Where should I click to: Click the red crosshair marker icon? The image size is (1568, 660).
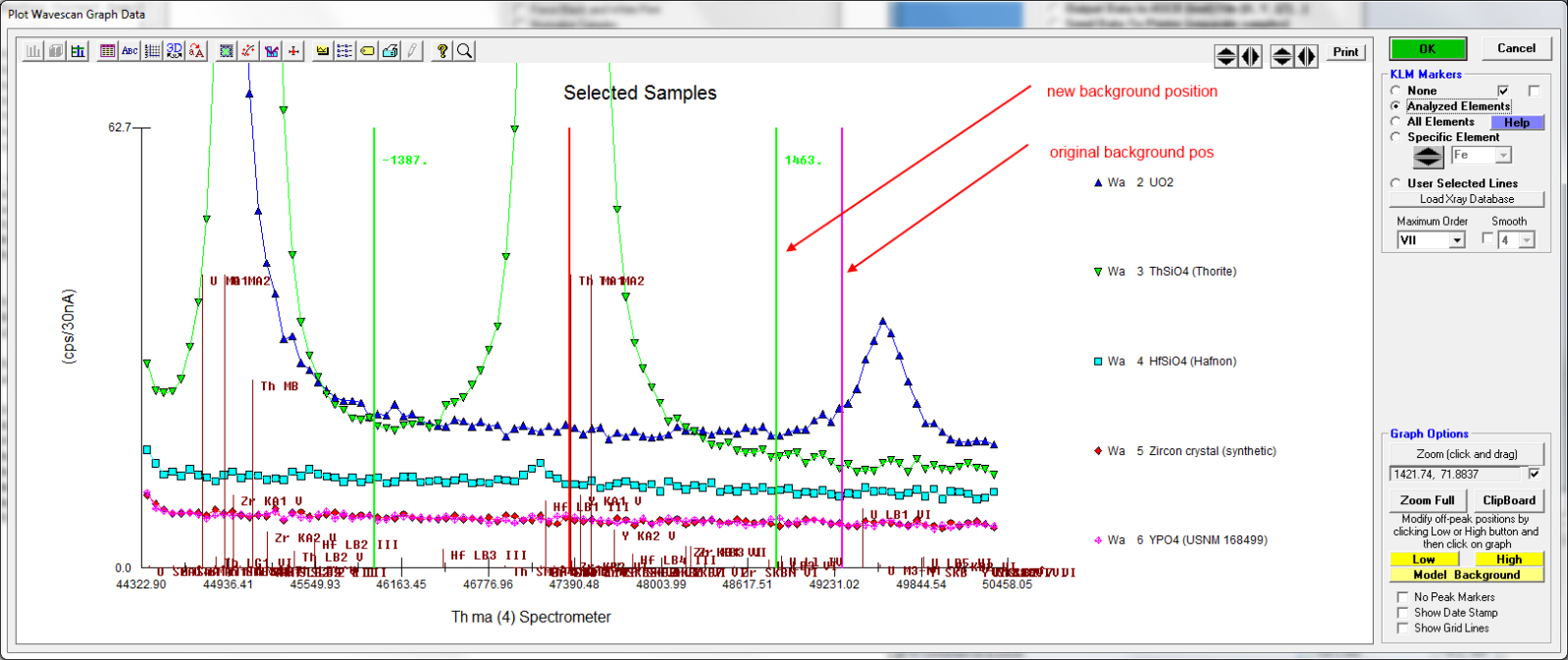click(293, 51)
